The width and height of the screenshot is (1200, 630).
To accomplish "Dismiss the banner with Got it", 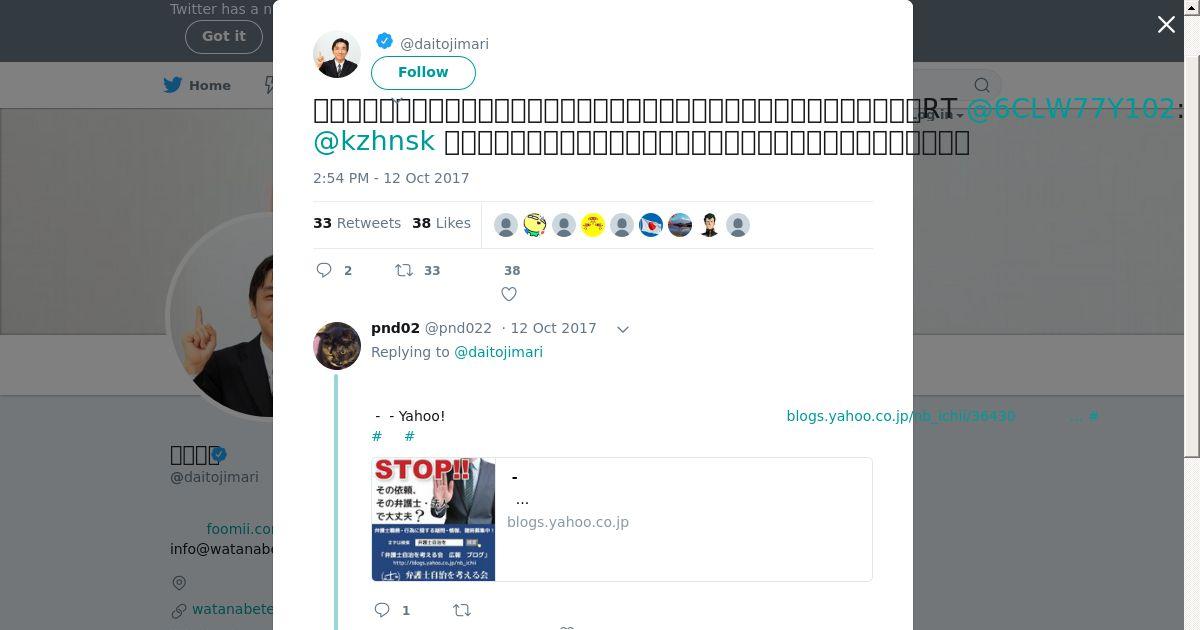I will pos(223,36).
